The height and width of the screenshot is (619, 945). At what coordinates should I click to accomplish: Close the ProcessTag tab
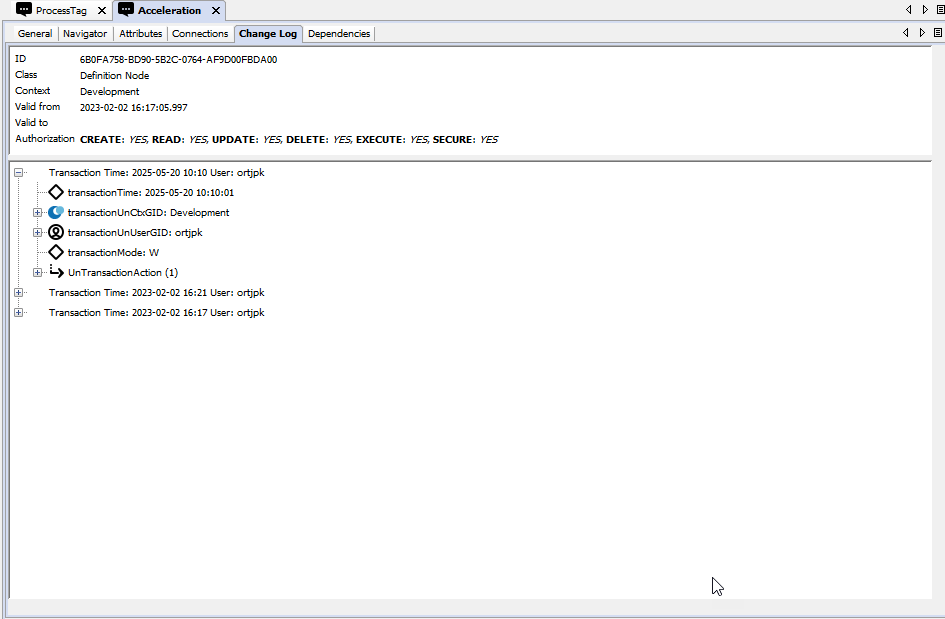click(x=101, y=11)
